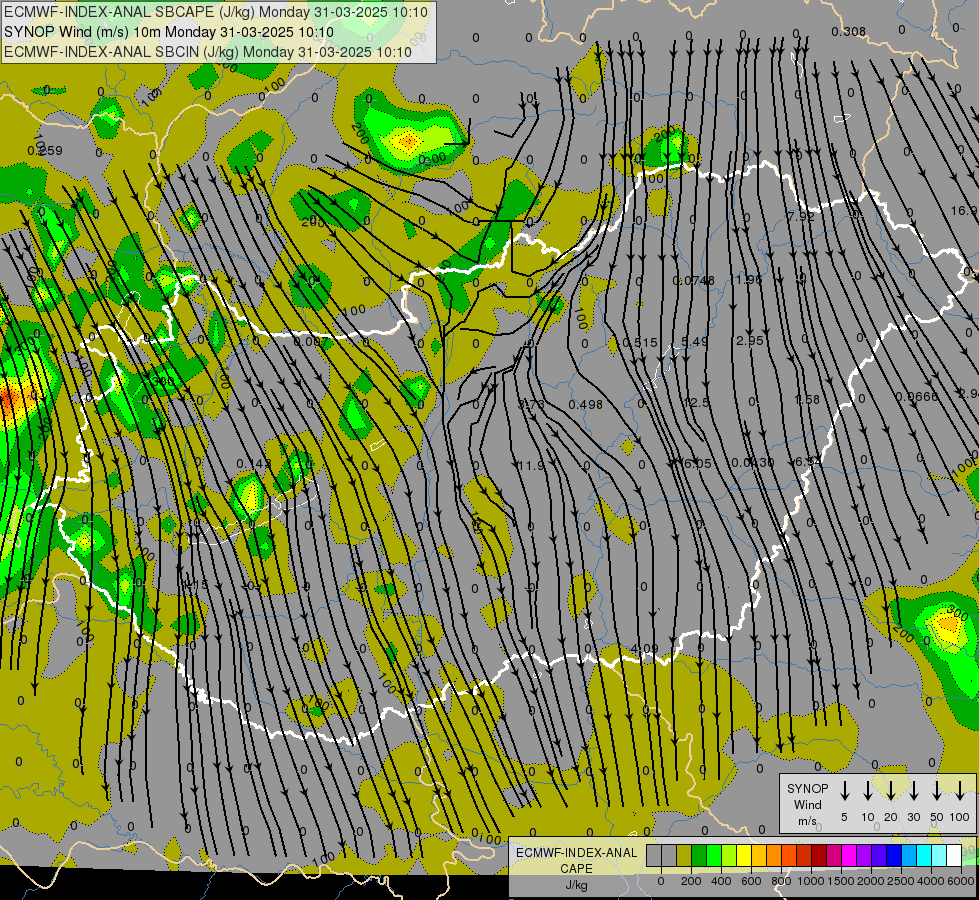Click the map value 0.498
979x900 pixels.
click(x=585, y=405)
